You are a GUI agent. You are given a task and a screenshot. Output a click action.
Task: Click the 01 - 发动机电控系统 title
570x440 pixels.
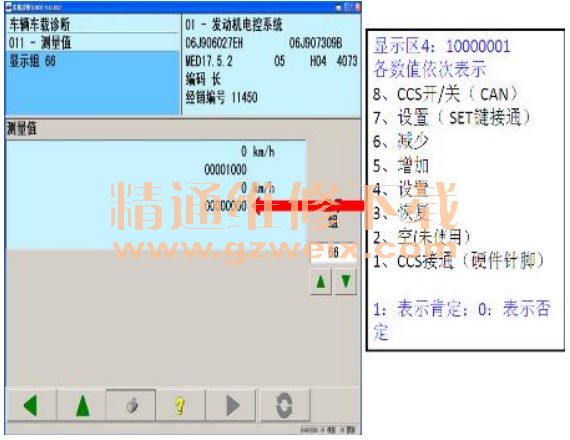click(234, 25)
